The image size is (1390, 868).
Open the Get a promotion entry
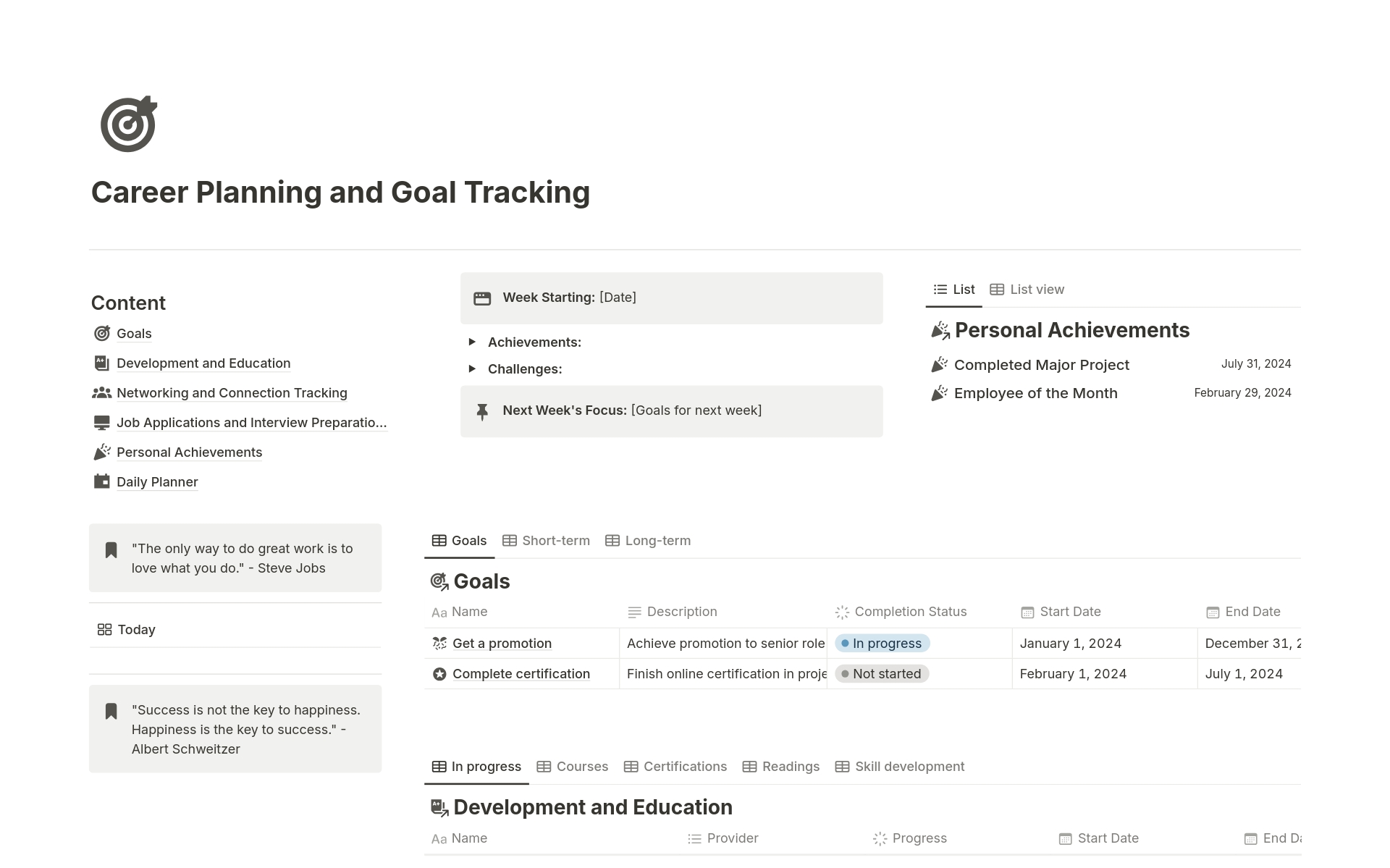pyautogui.click(x=502, y=644)
